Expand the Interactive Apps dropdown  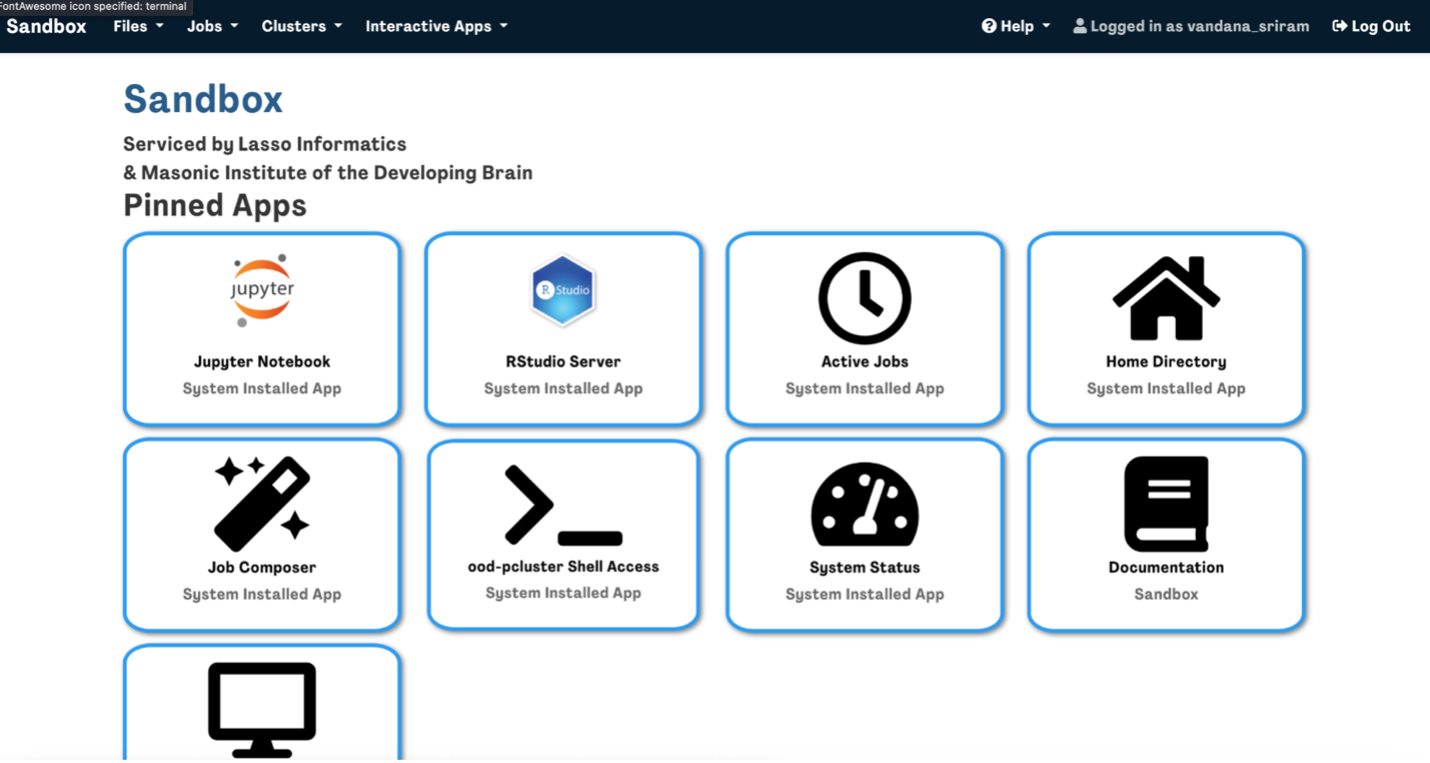437,26
